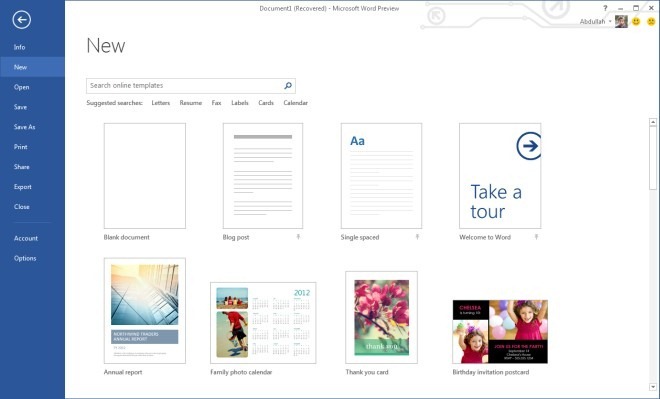Click the scrollbar up arrow

click(x=653, y=122)
